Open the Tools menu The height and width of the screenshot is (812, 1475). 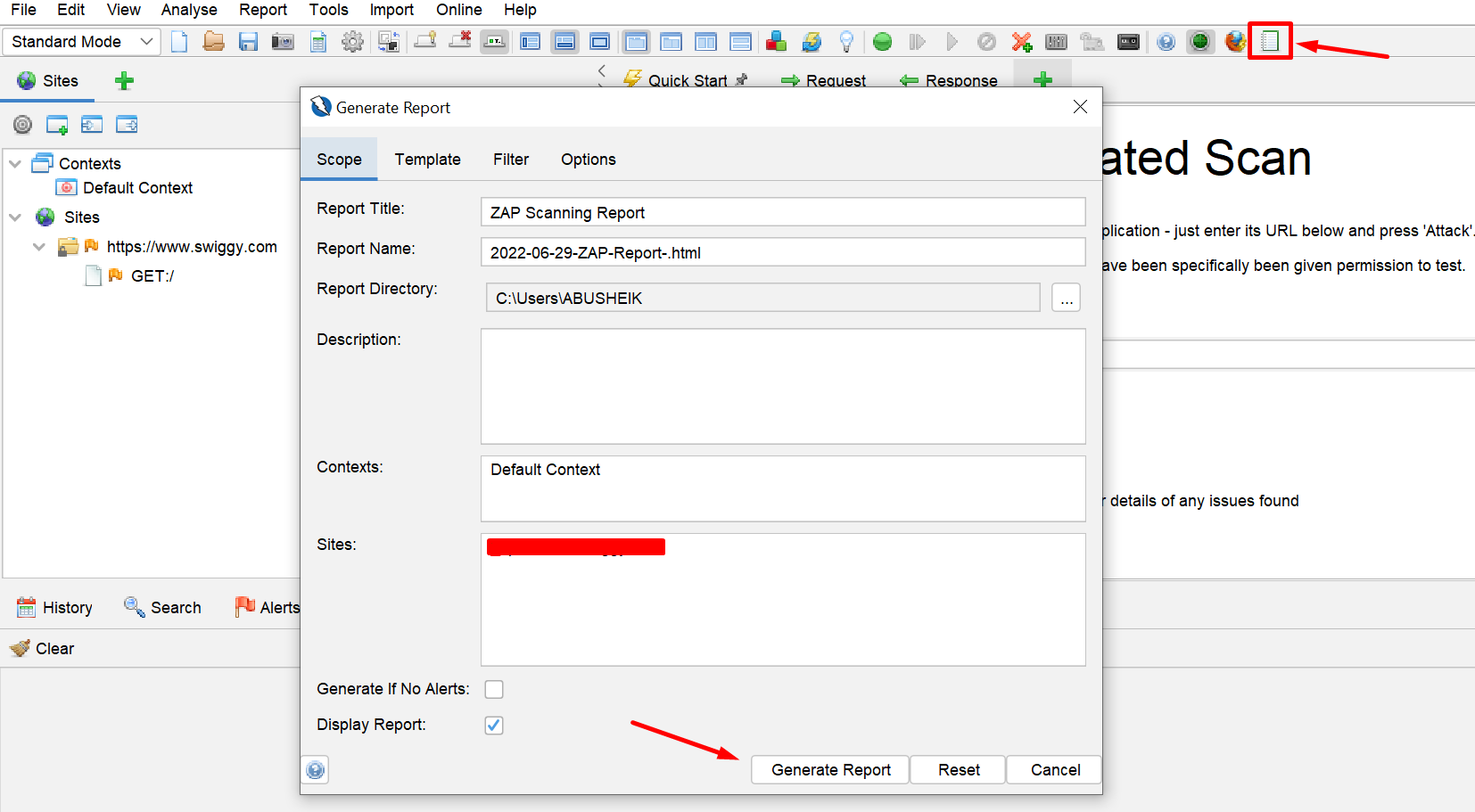click(328, 10)
